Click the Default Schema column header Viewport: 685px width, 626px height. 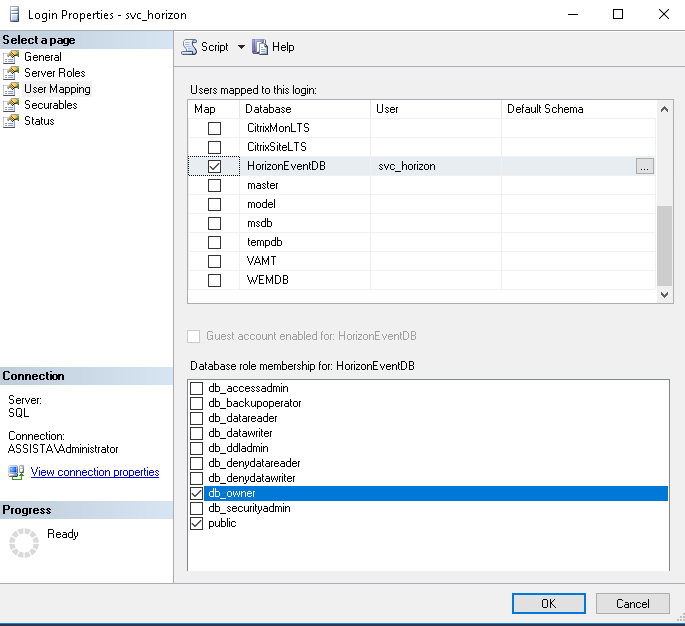point(579,109)
